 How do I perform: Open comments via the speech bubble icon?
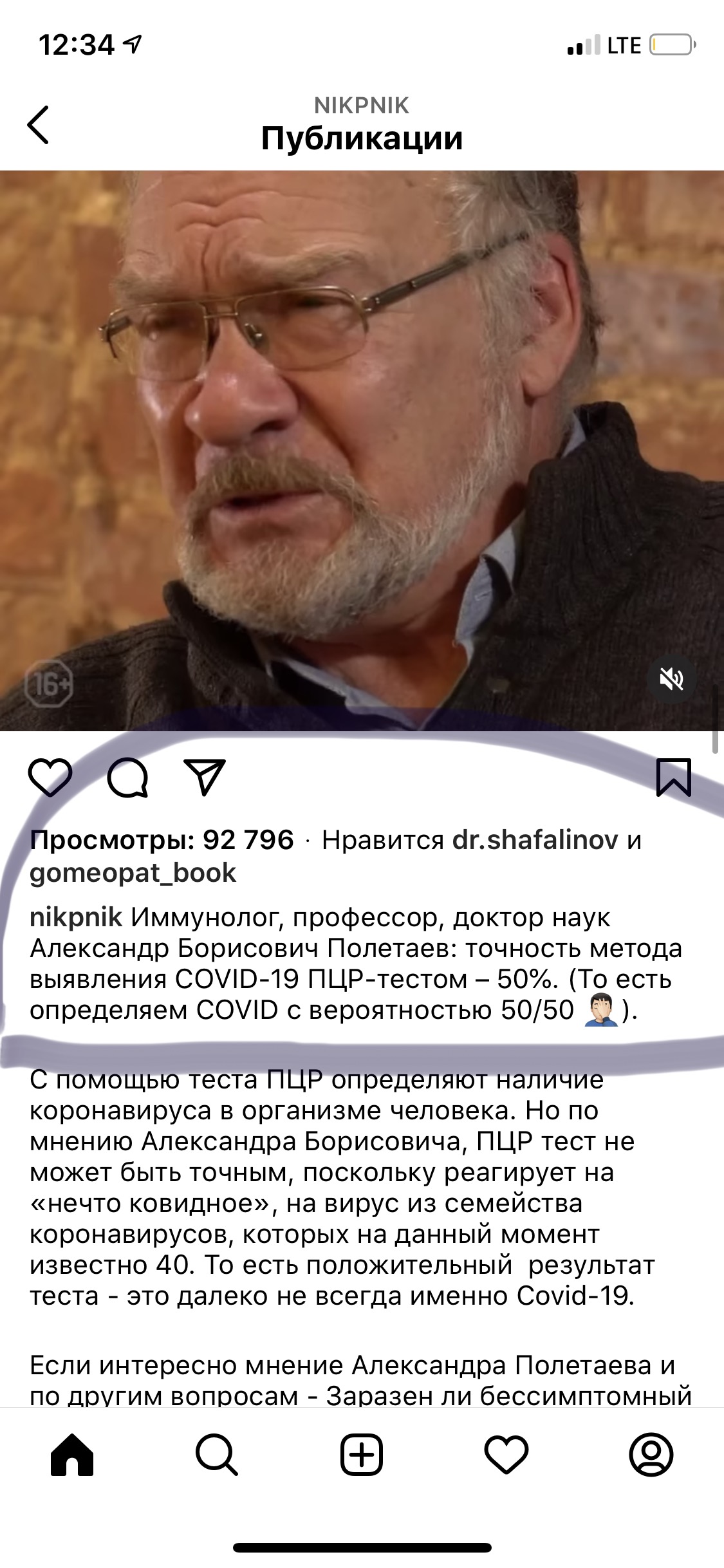(127, 778)
